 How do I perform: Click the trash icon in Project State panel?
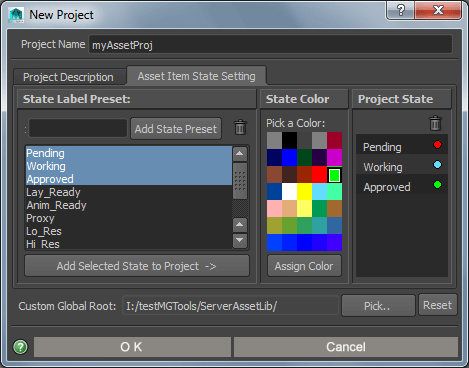(x=435, y=123)
